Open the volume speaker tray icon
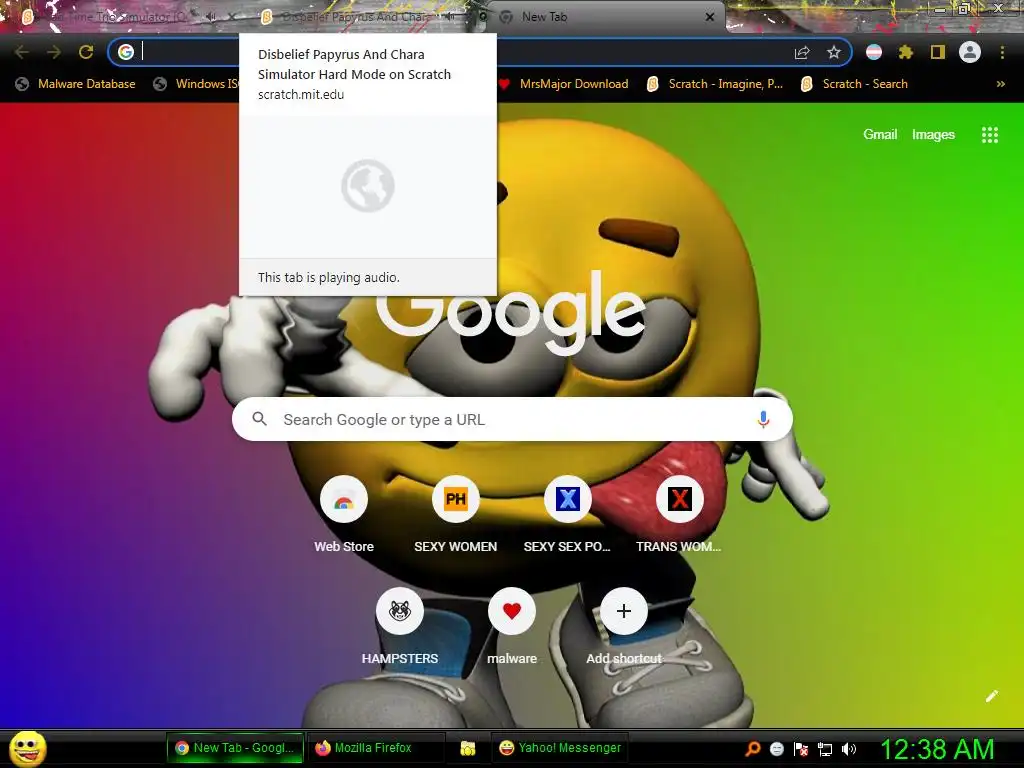Screen dimensions: 1024x768 coord(848,749)
